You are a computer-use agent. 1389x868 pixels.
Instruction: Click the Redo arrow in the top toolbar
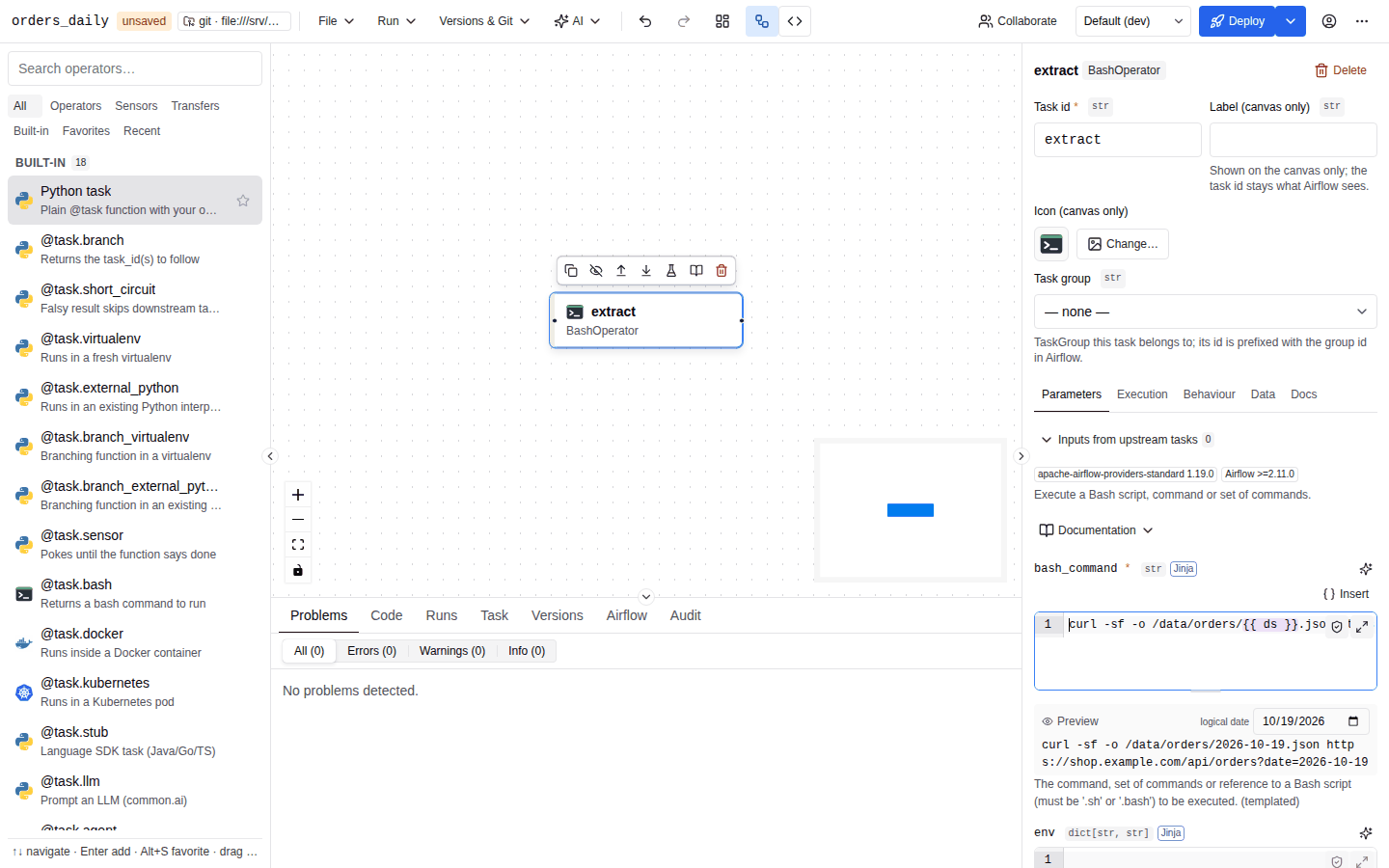(684, 21)
